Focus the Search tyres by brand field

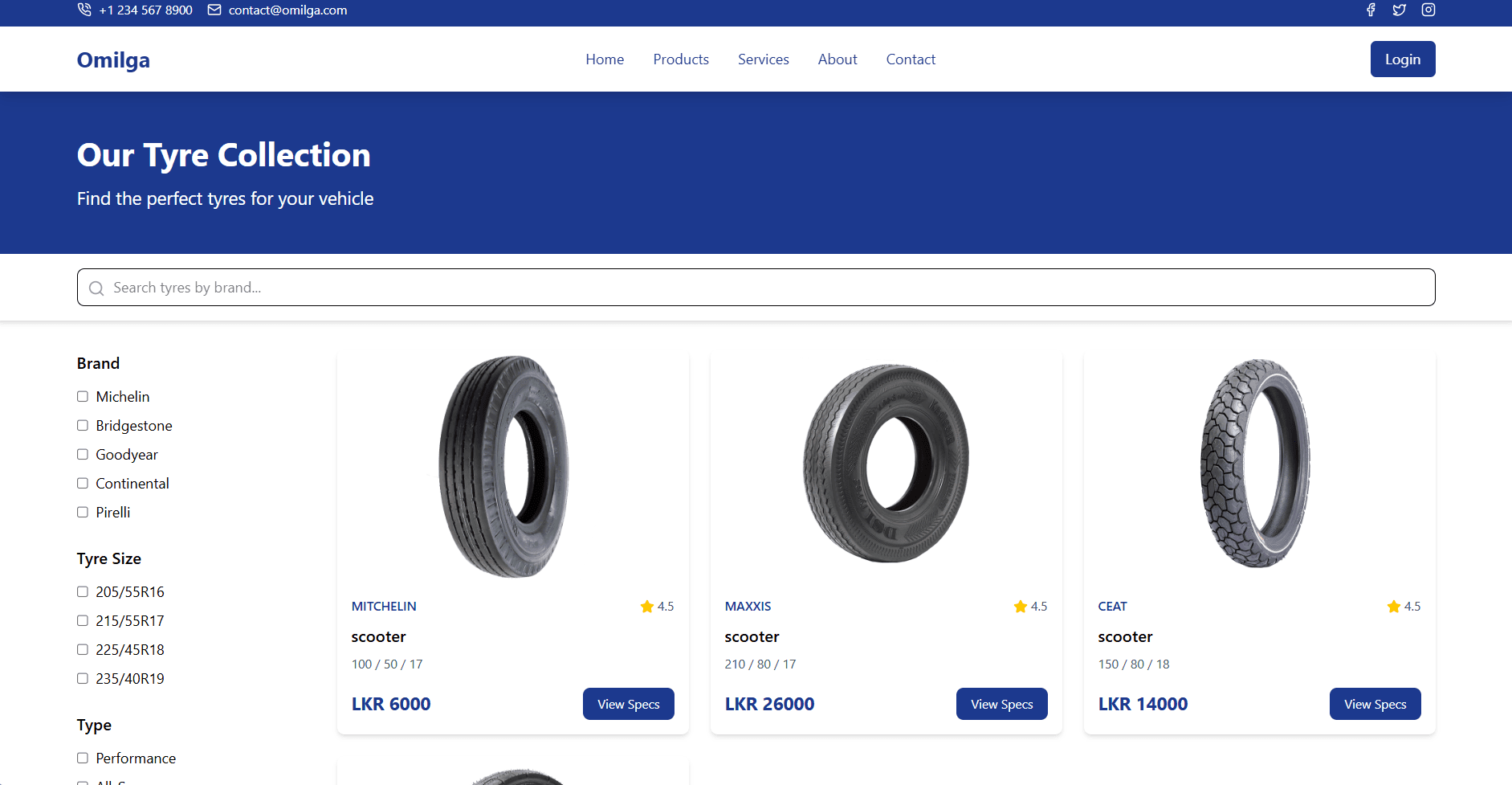pos(756,288)
